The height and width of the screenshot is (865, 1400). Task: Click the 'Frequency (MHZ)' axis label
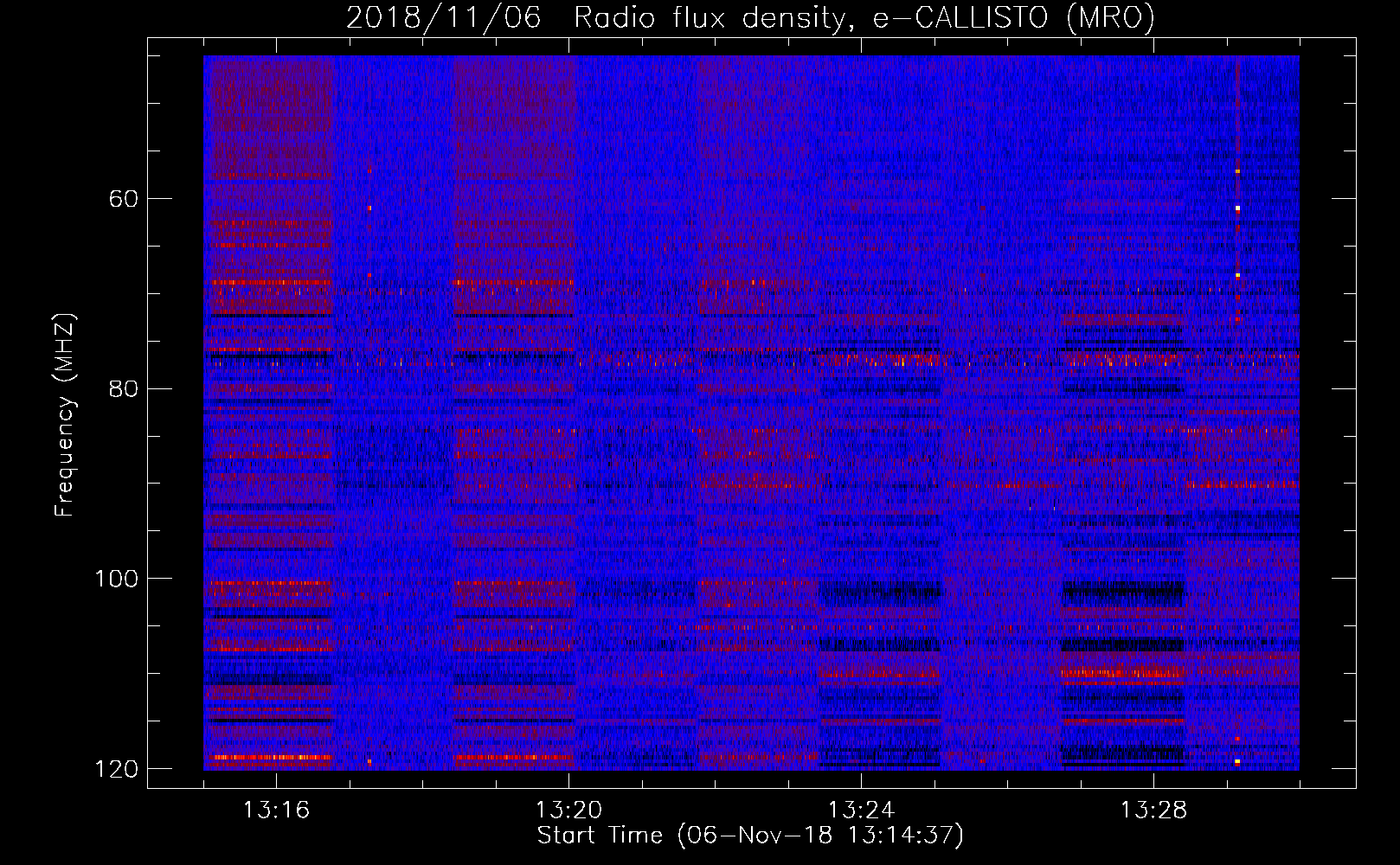65,414
